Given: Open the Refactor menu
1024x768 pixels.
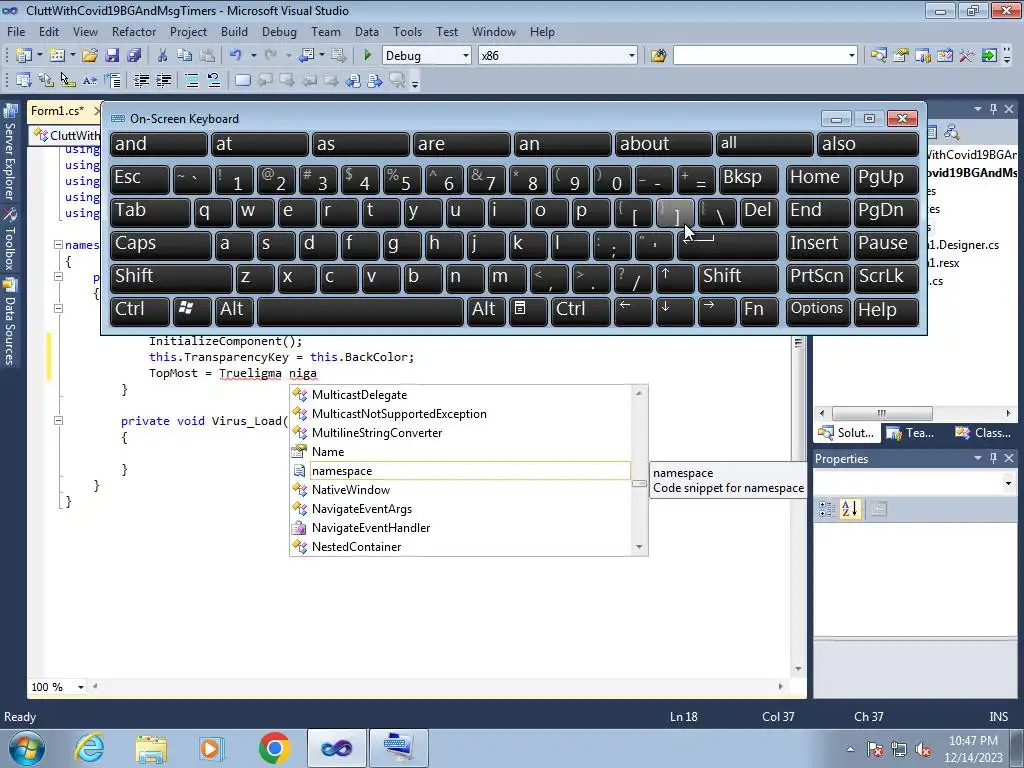Looking at the screenshot, I should pyautogui.click(x=134, y=31).
